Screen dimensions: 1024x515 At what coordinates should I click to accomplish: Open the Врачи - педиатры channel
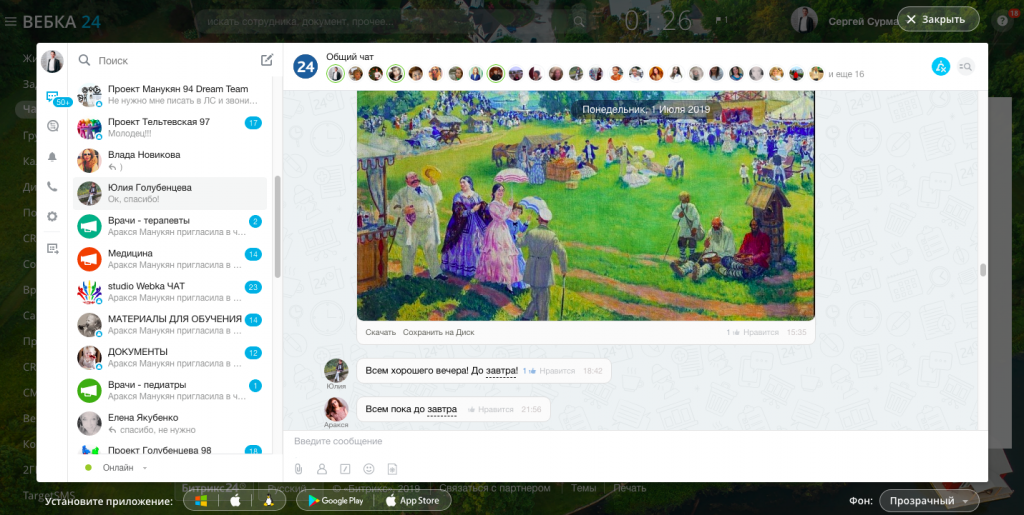click(x=170, y=390)
